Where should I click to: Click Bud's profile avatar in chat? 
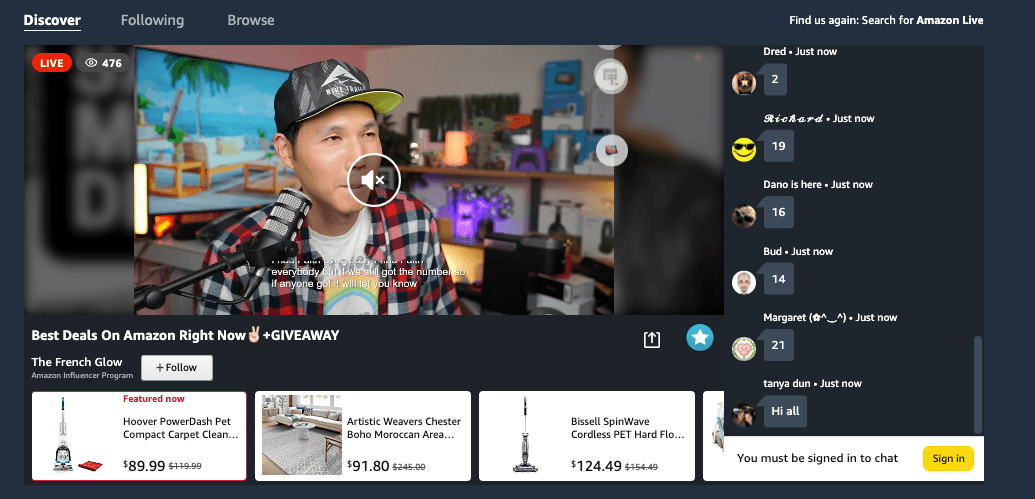pyautogui.click(x=744, y=283)
